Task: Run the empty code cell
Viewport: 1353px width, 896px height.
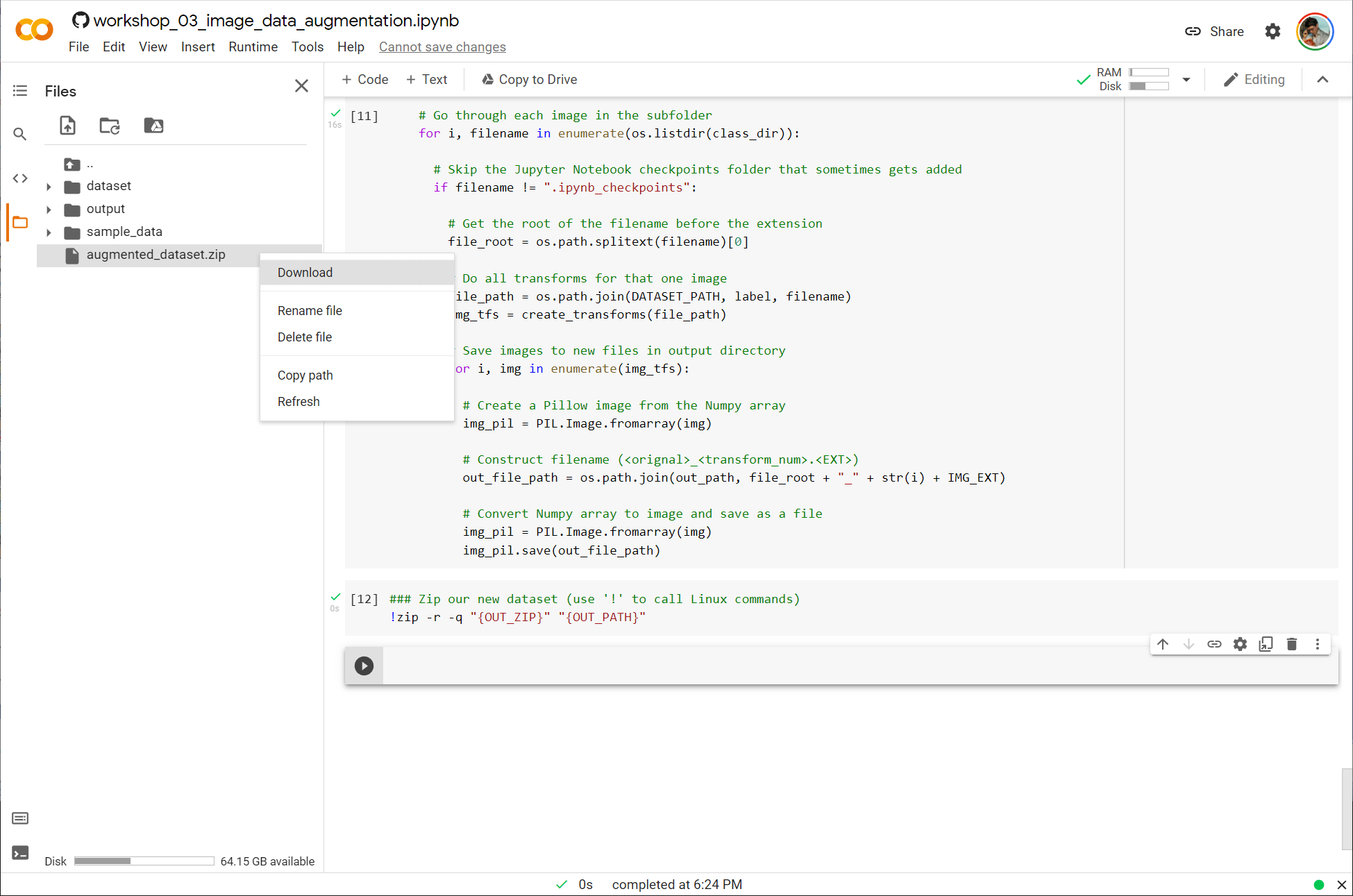Action: point(364,666)
